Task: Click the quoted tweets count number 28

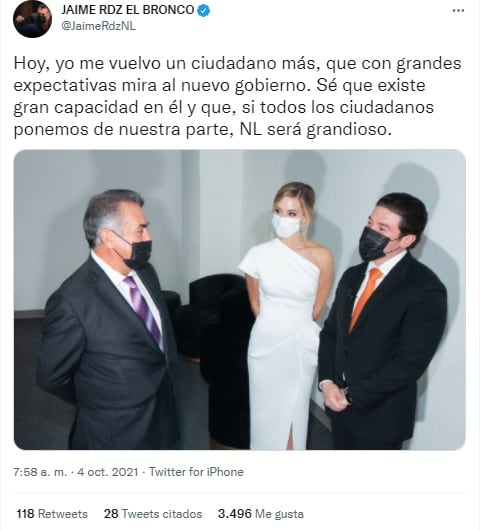Action: coord(111,514)
